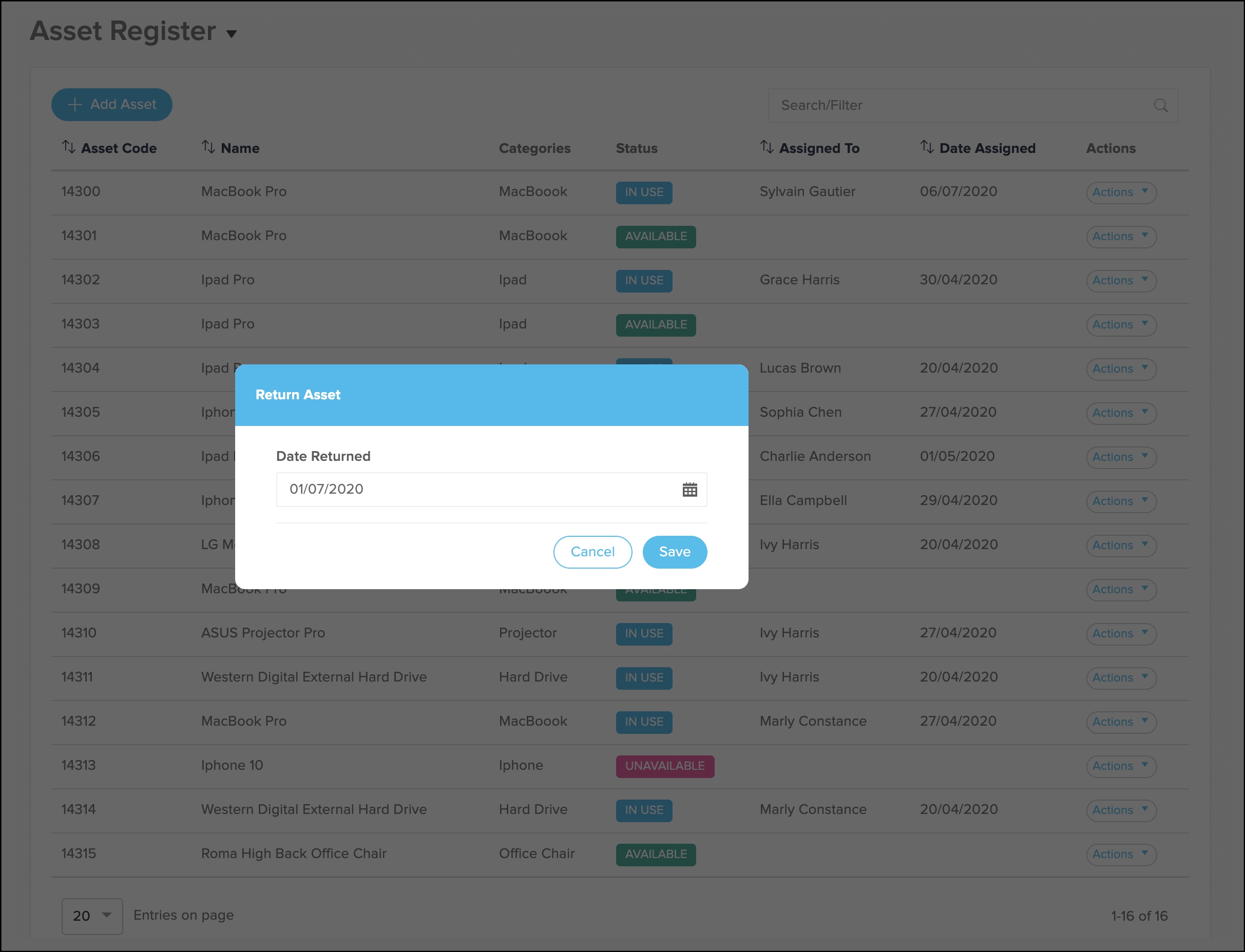This screenshot has width=1245, height=952.
Task: Cancel the Return Asset dialog
Action: point(592,552)
